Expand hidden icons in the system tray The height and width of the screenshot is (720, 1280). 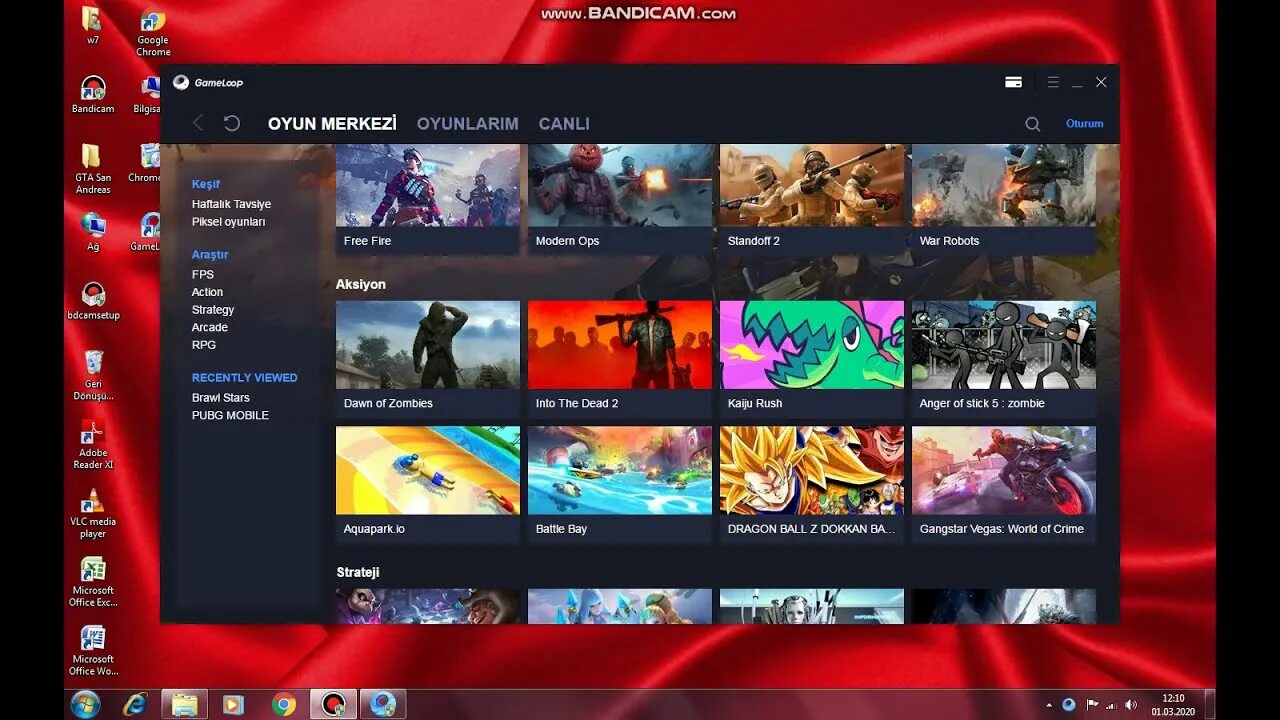tap(1049, 705)
